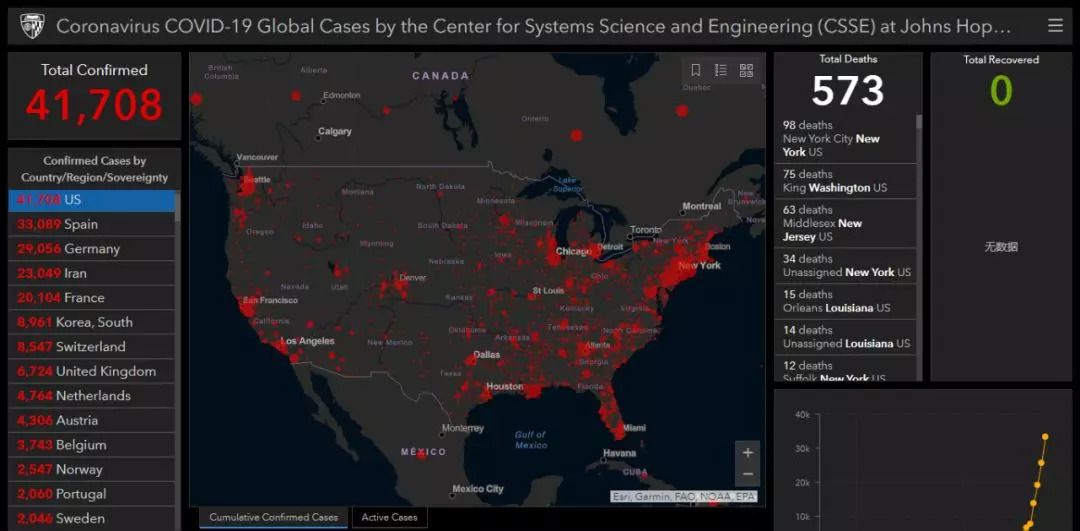Click the 15 deaths Orleans Louisiana entry

tap(846, 301)
